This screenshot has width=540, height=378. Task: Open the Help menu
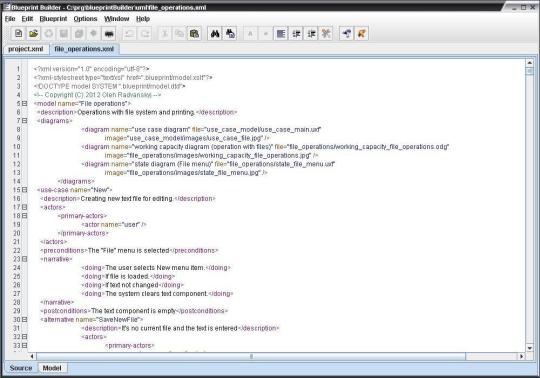click(143, 19)
